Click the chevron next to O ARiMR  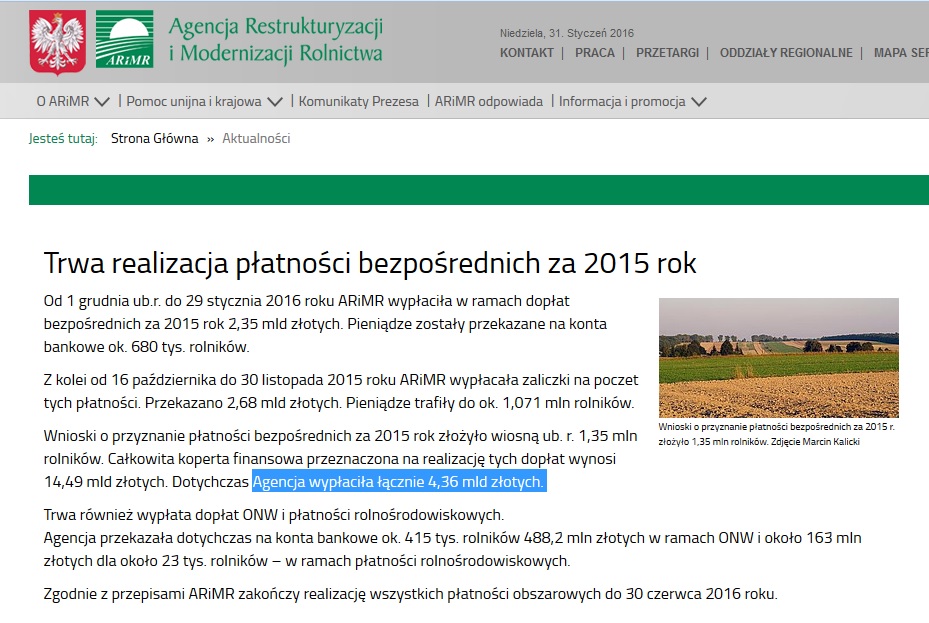click(x=102, y=102)
